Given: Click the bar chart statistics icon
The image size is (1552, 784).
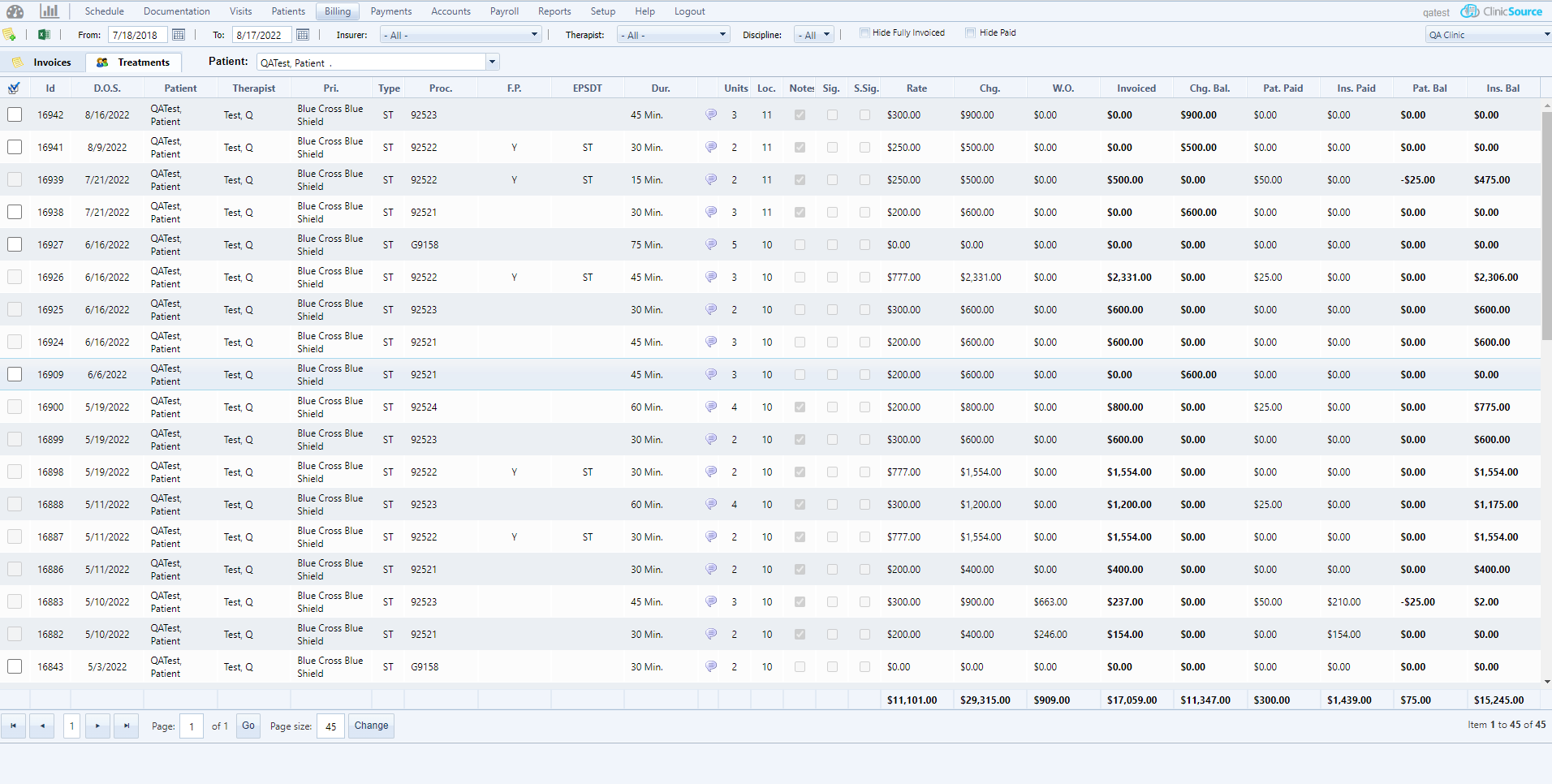Looking at the screenshot, I should [50, 11].
